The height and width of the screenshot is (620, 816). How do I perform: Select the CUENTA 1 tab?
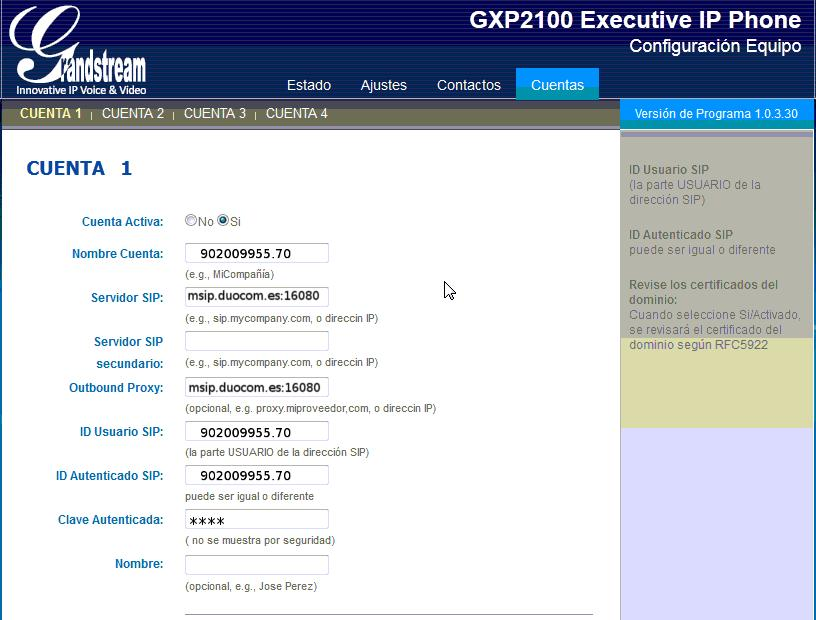[x=51, y=114]
